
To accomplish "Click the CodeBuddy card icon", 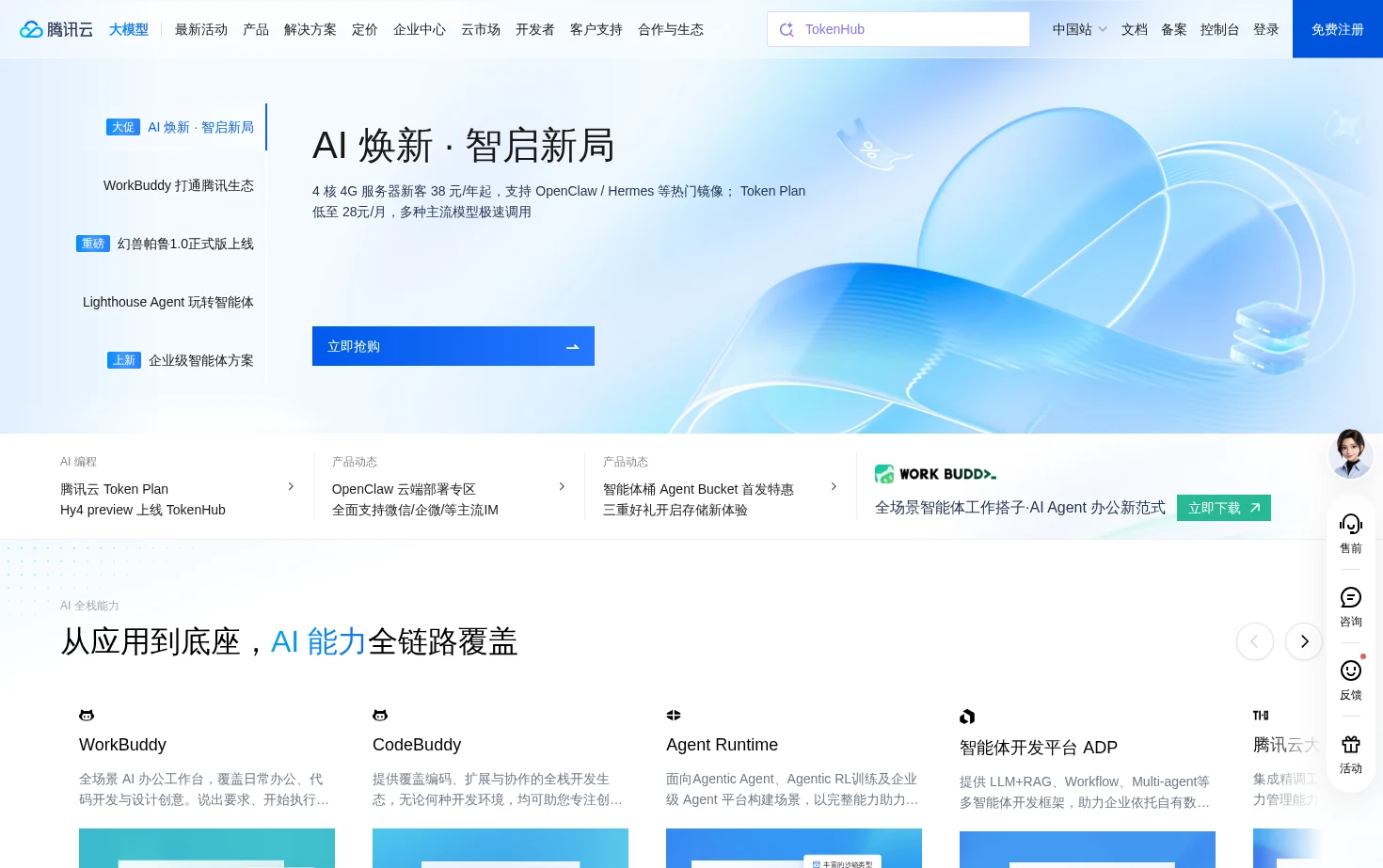I will (380, 716).
